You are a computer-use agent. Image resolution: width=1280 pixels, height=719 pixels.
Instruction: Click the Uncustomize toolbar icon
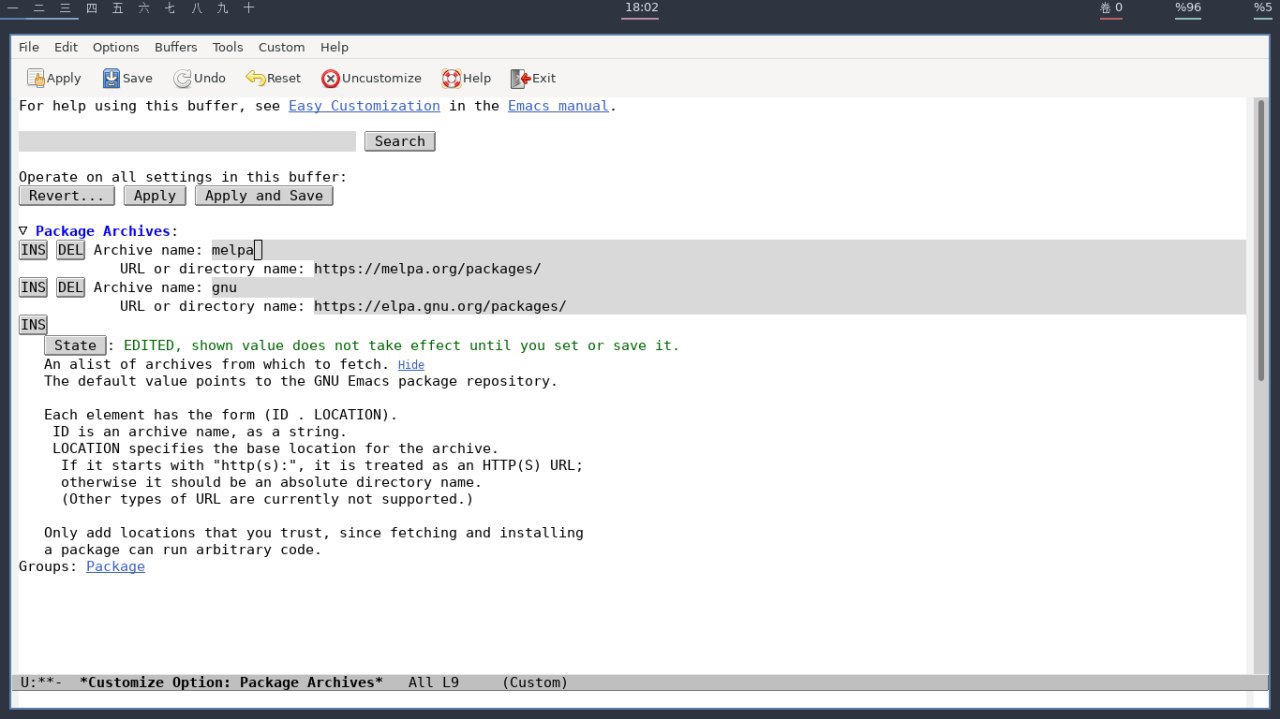click(371, 78)
